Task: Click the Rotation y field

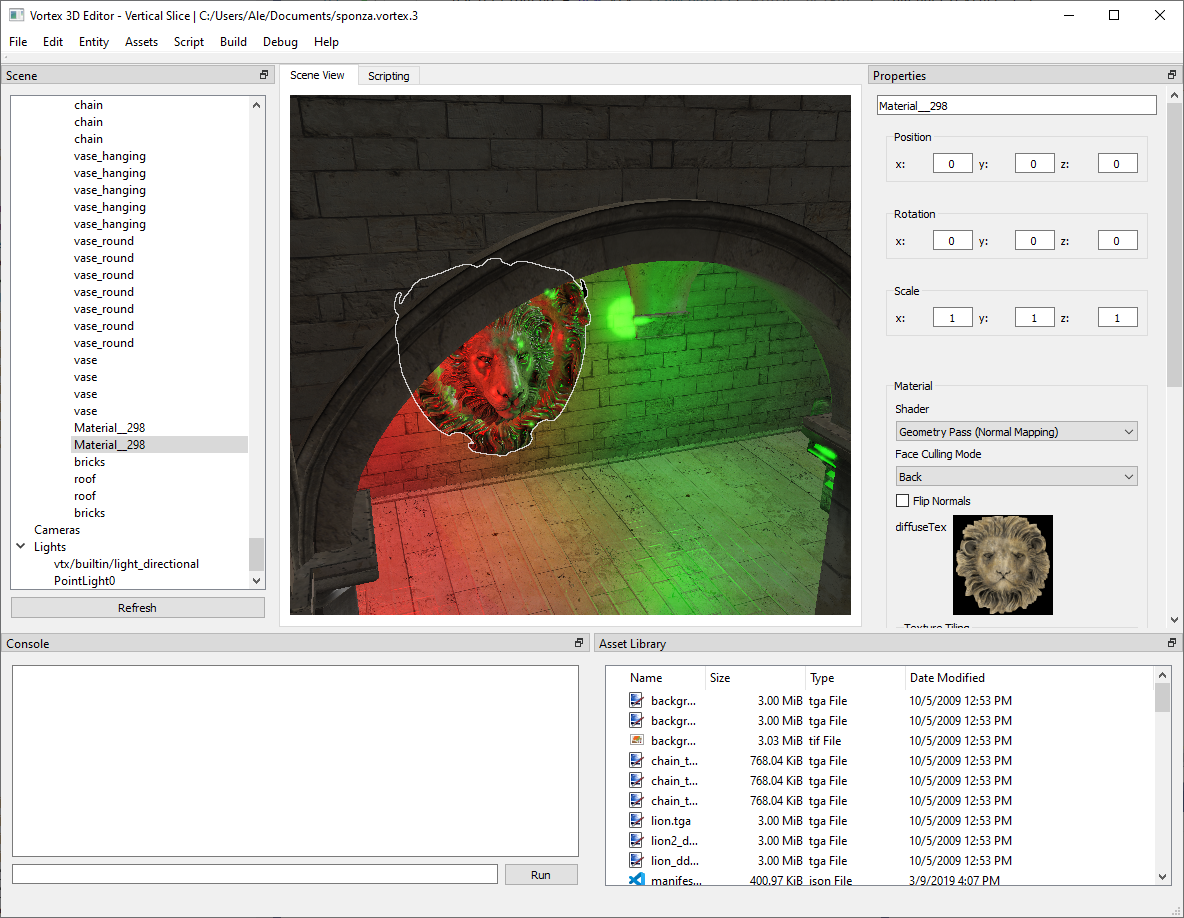Action: click(x=1034, y=241)
